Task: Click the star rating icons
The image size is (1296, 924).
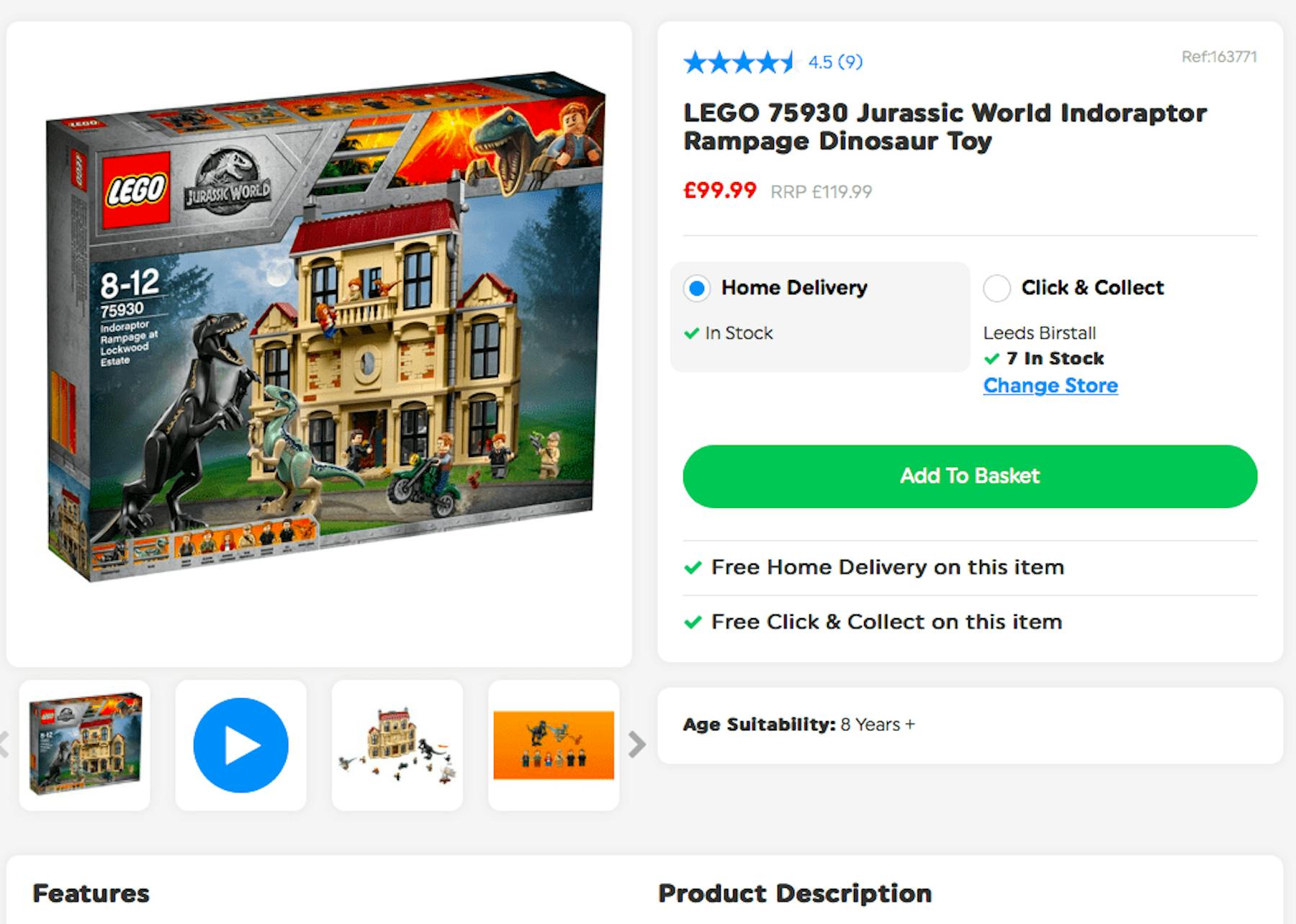Action: 739,63
